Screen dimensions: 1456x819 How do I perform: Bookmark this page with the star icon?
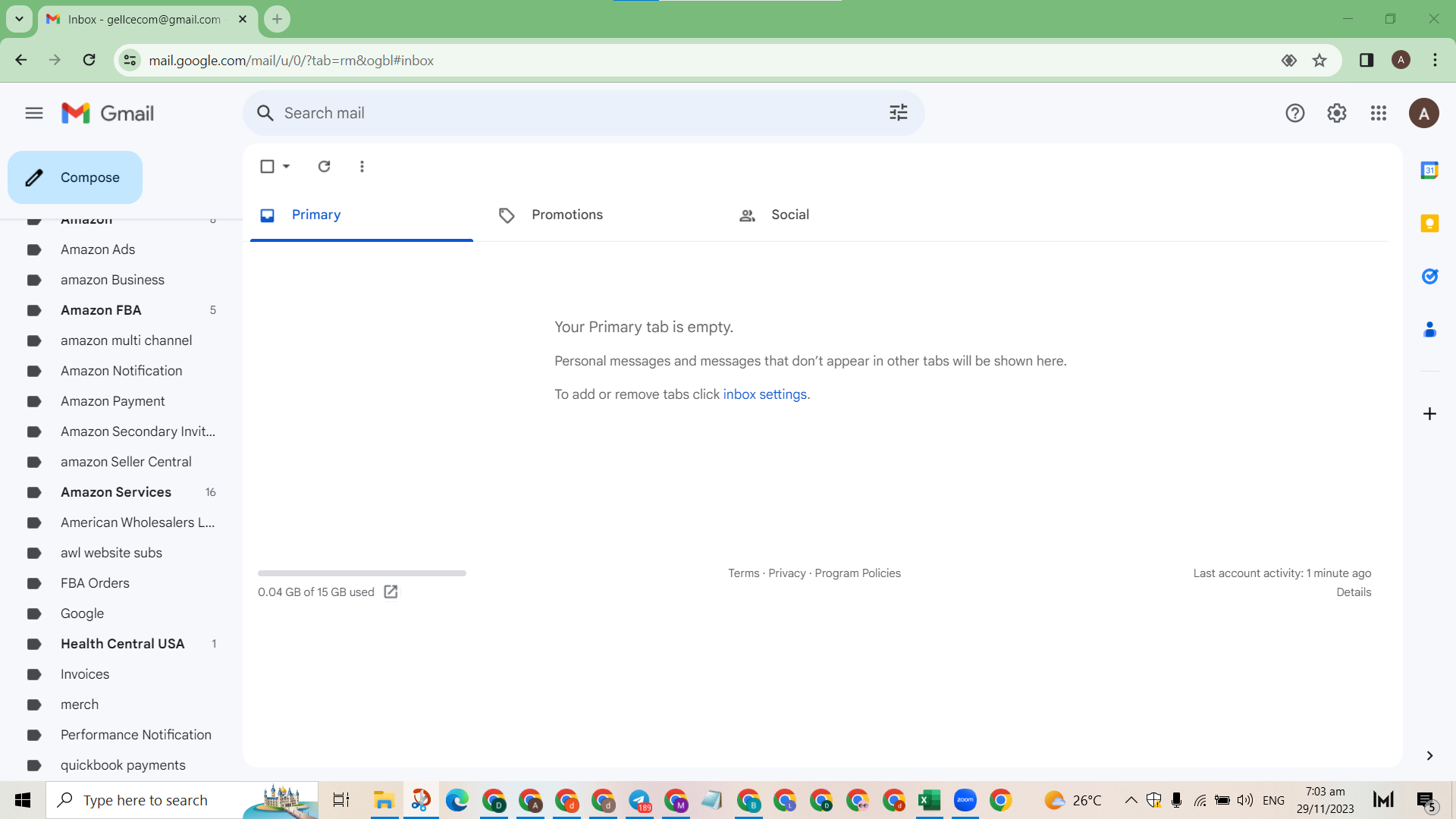click(1319, 61)
